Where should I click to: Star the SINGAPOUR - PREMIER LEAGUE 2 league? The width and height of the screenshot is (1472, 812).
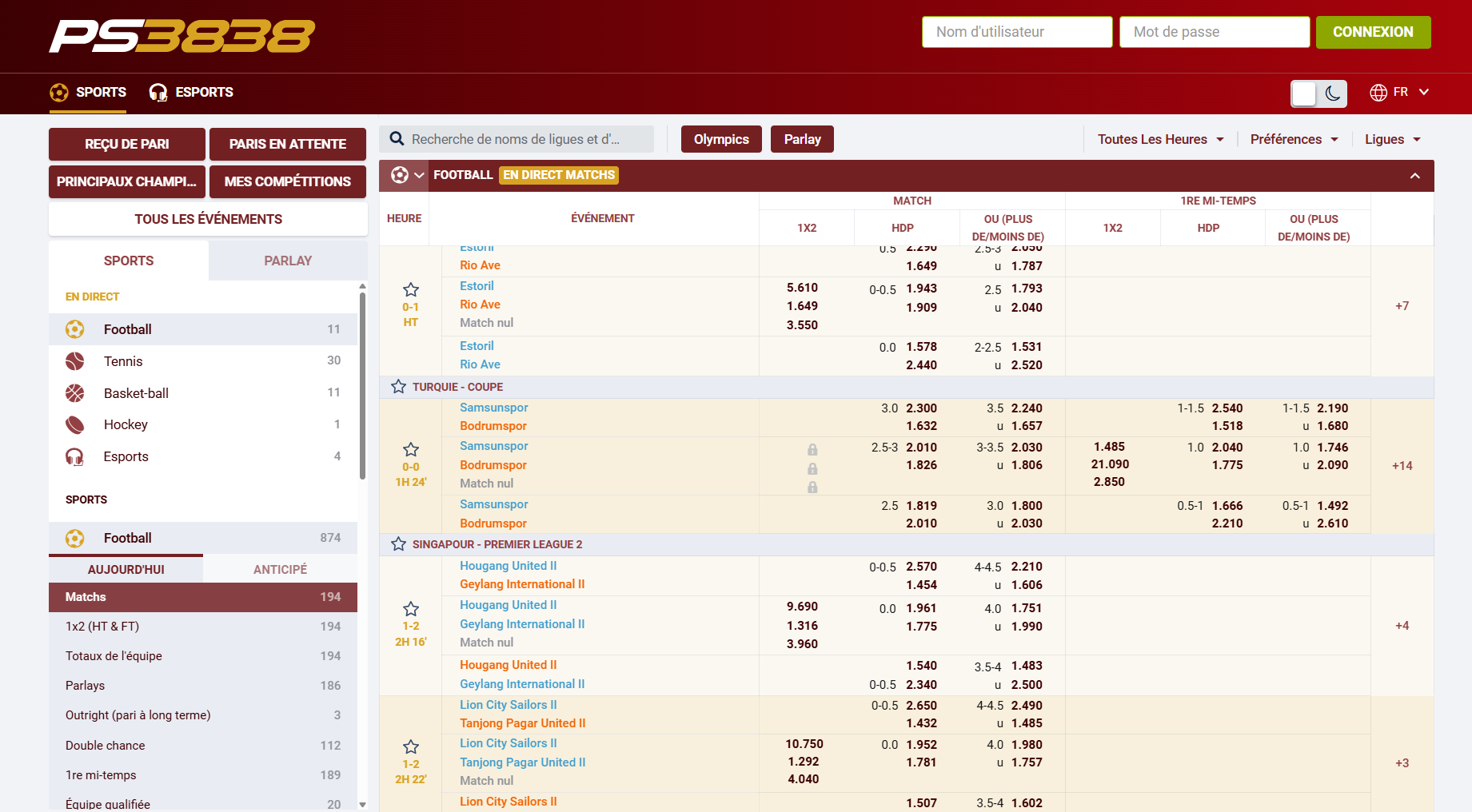pyautogui.click(x=398, y=544)
